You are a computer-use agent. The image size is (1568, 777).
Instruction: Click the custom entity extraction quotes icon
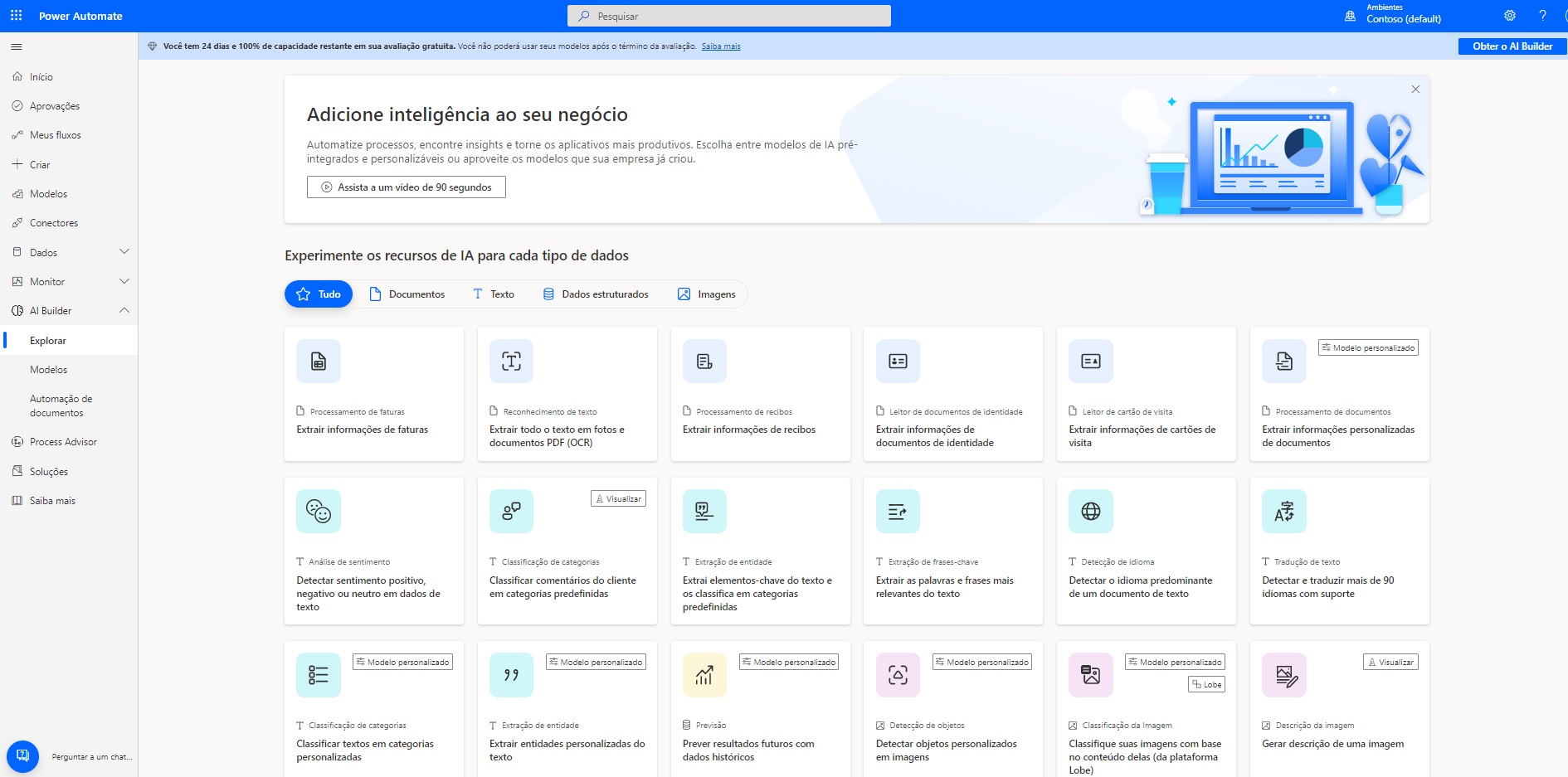point(511,674)
